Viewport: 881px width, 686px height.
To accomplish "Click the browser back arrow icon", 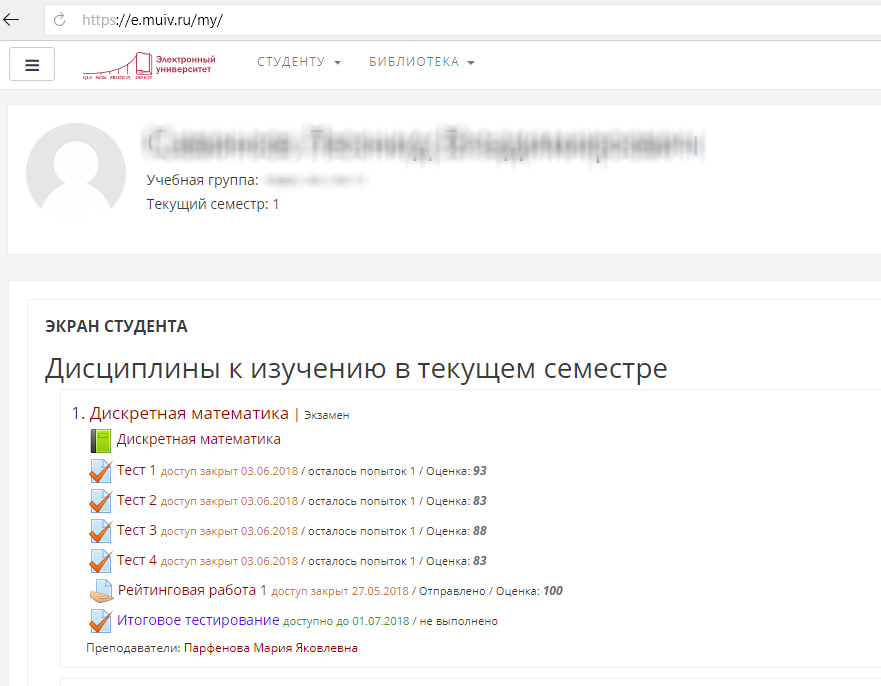I will point(18,17).
